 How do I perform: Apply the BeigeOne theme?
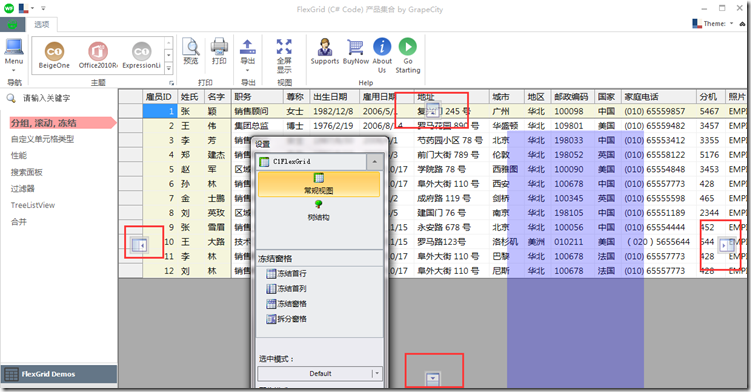click(54, 55)
